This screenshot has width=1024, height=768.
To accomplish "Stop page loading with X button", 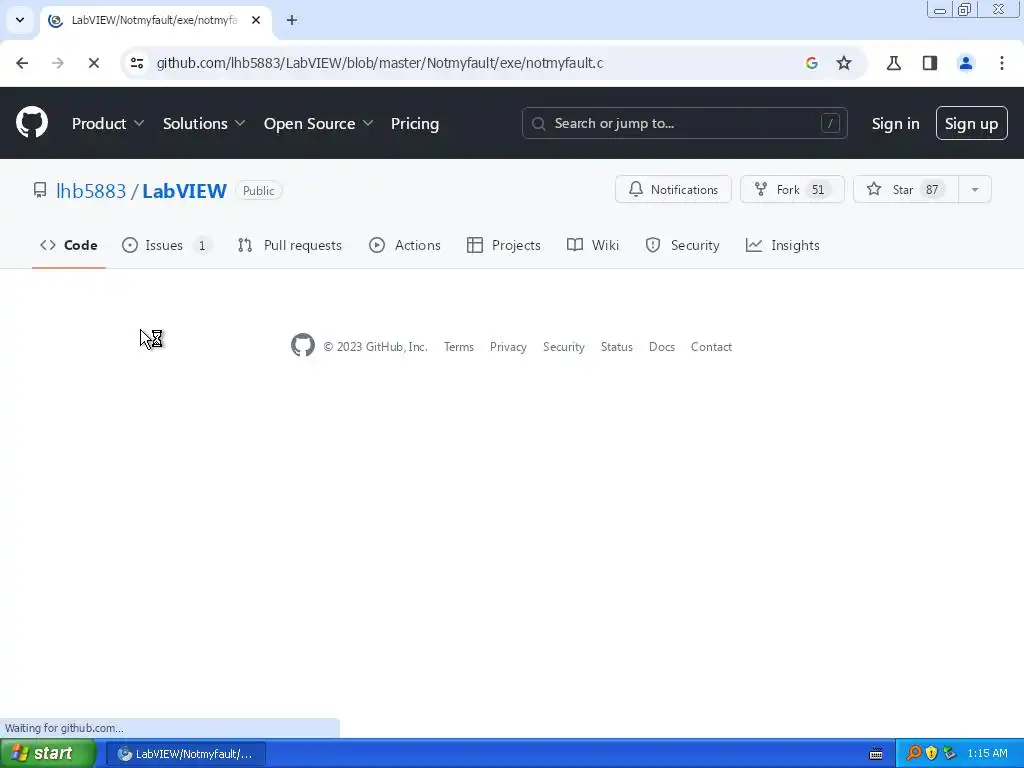I will coord(93,63).
